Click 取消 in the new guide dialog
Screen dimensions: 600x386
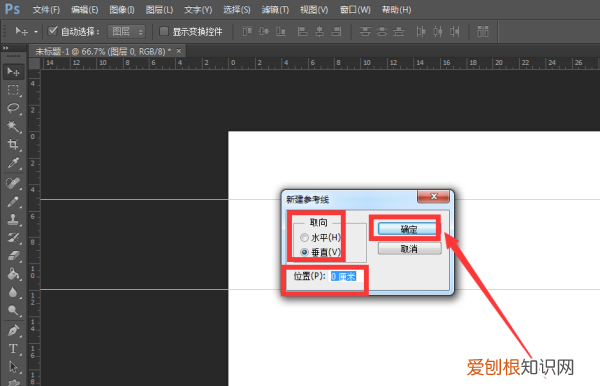click(409, 249)
